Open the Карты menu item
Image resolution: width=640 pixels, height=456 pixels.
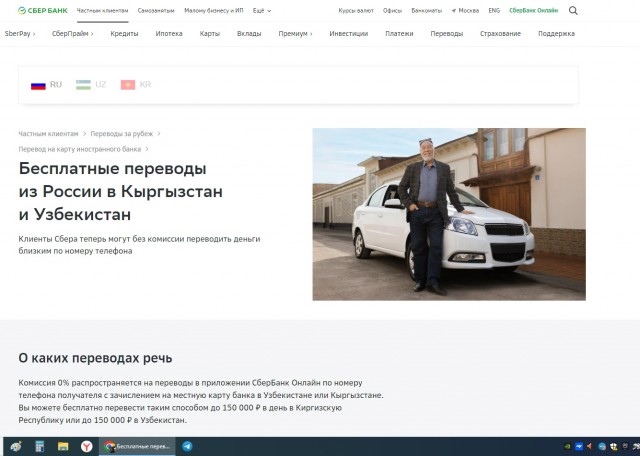point(210,34)
